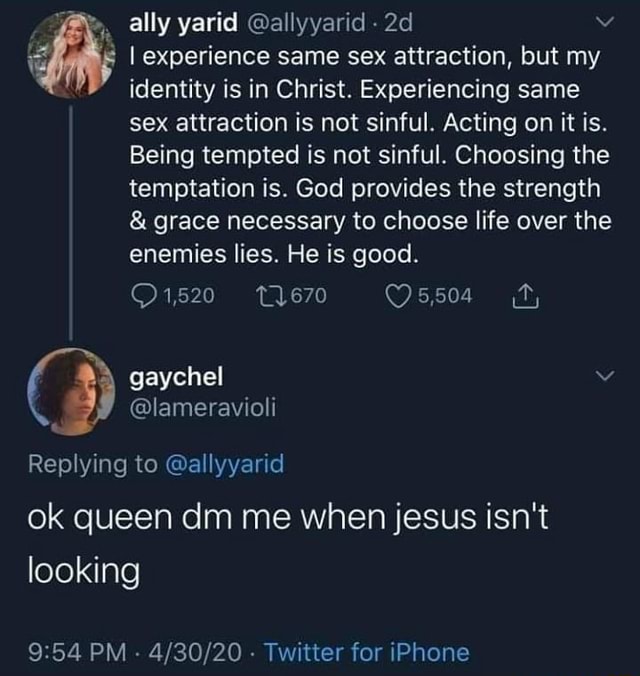640x676 pixels.
Task: Open the "Twitter for iPhone" source link
Action: pyautogui.click(x=366, y=652)
